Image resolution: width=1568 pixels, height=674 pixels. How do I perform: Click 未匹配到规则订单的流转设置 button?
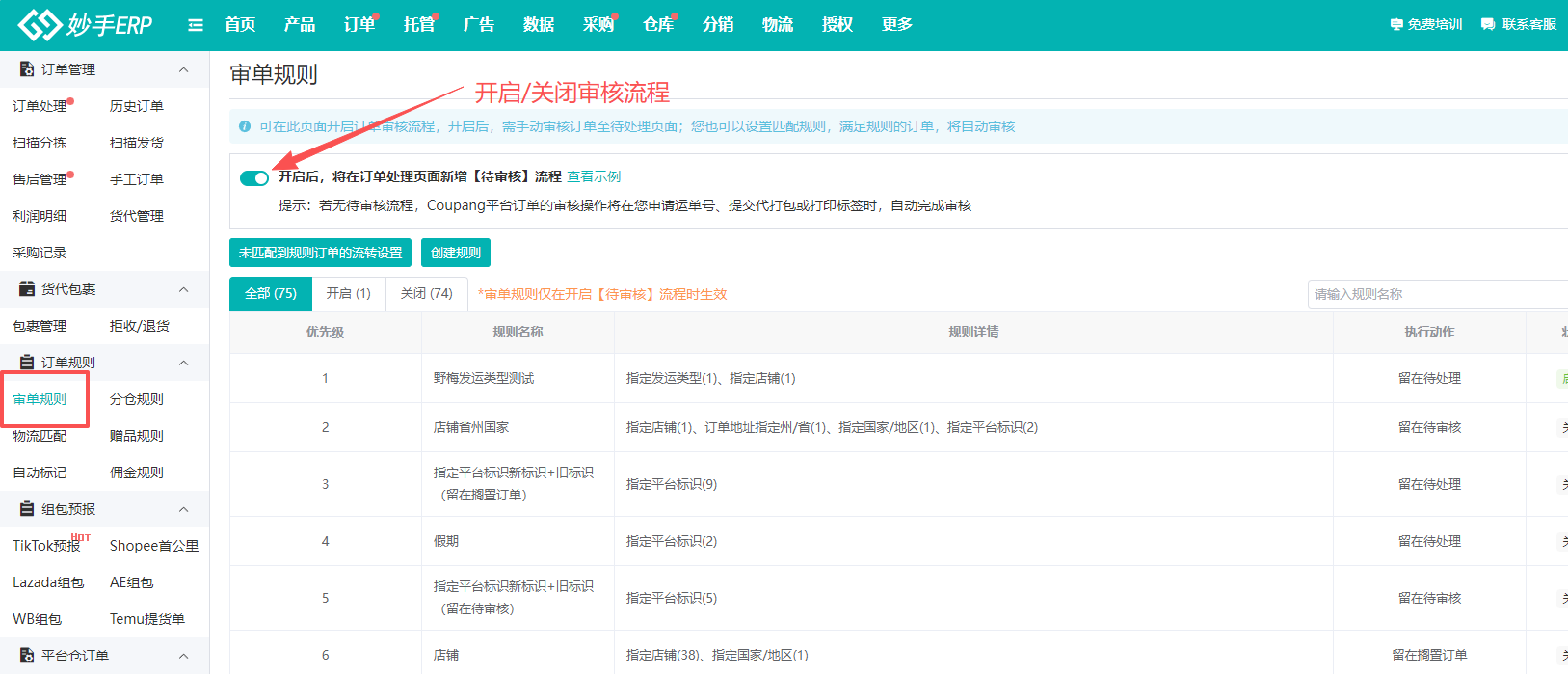[x=320, y=253]
